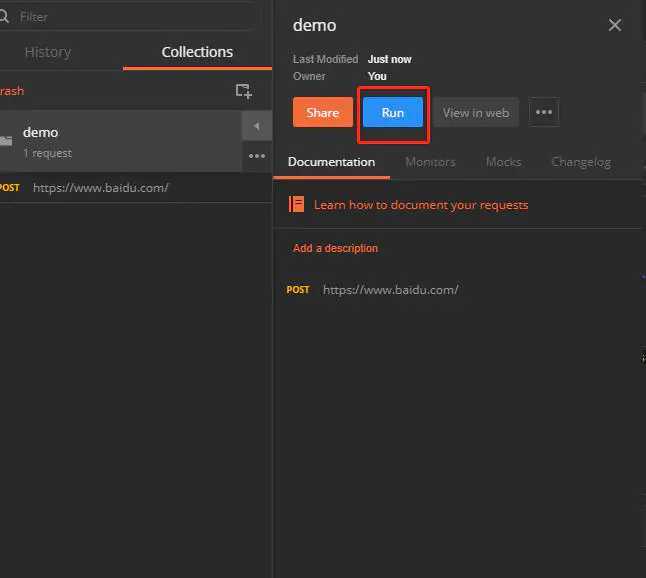The image size is (646, 578).
Task: Open the demo collection more options dots
Action: pyautogui.click(x=257, y=156)
